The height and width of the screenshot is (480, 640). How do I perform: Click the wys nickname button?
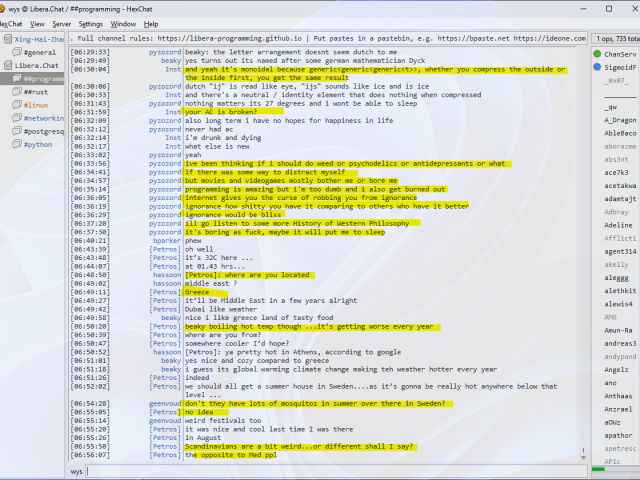[x=77, y=471]
